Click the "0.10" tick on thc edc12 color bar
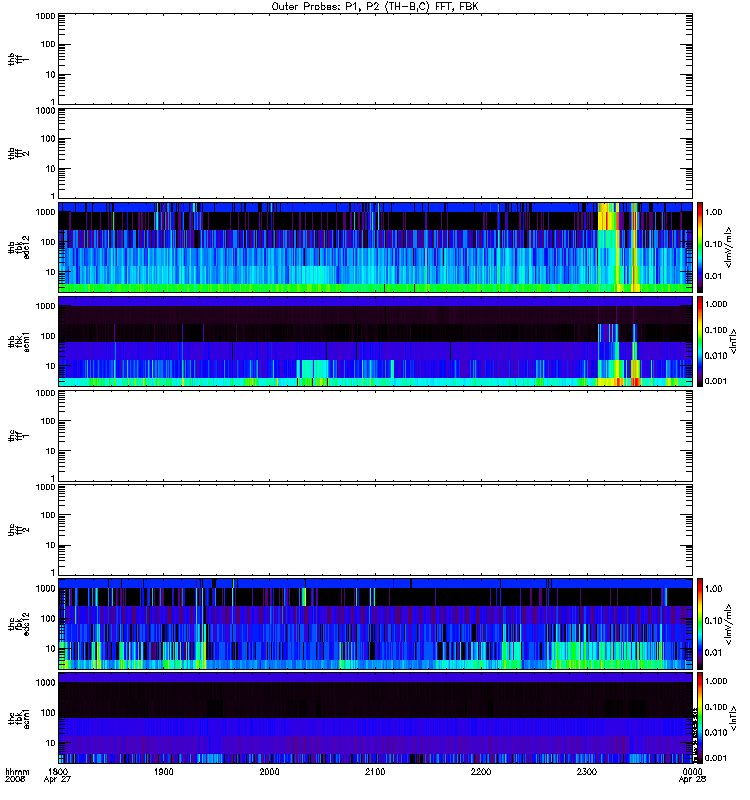The width and height of the screenshot is (750, 800). (714, 620)
